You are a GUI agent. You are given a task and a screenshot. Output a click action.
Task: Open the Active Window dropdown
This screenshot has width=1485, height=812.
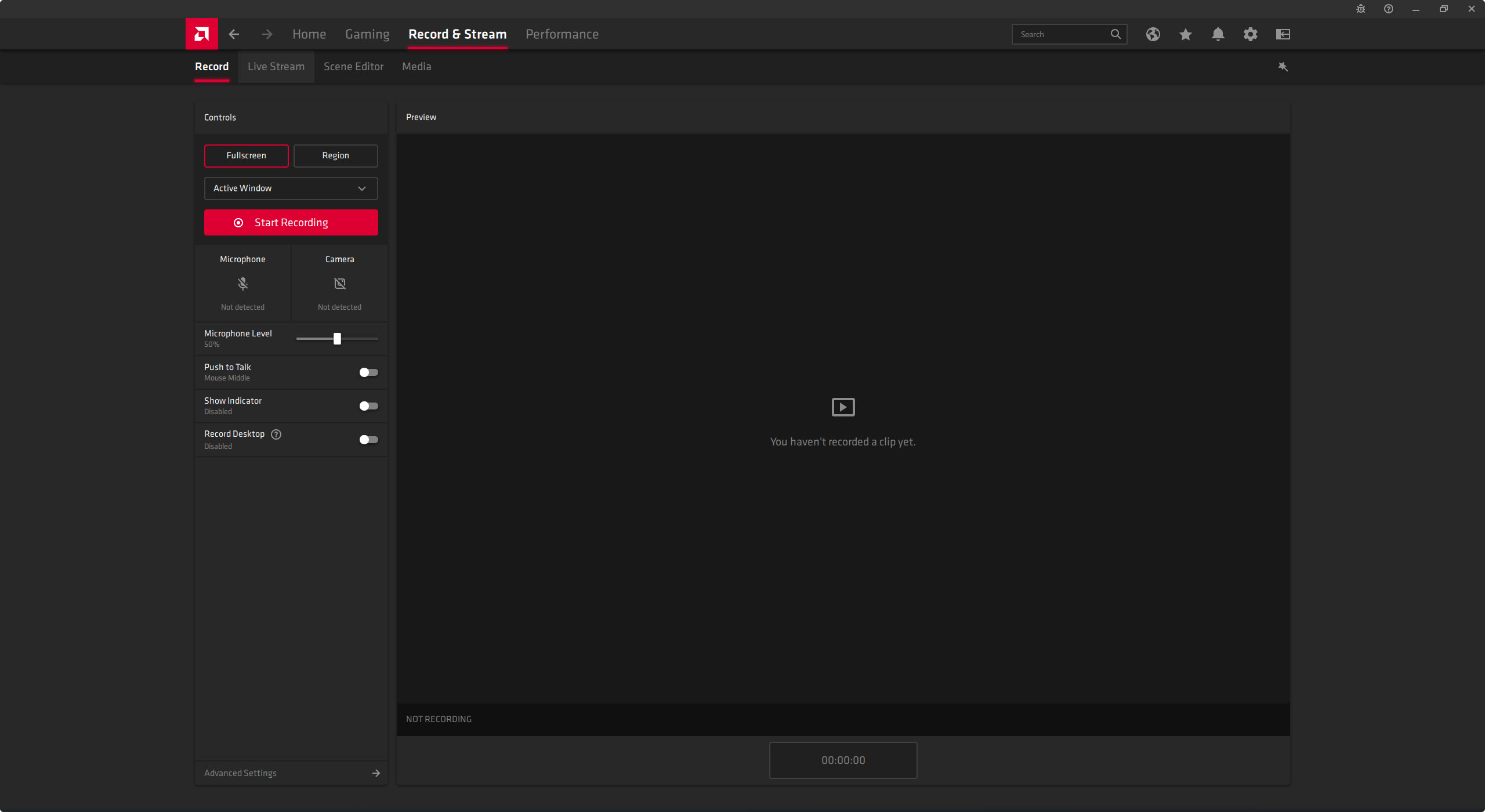click(x=291, y=188)
